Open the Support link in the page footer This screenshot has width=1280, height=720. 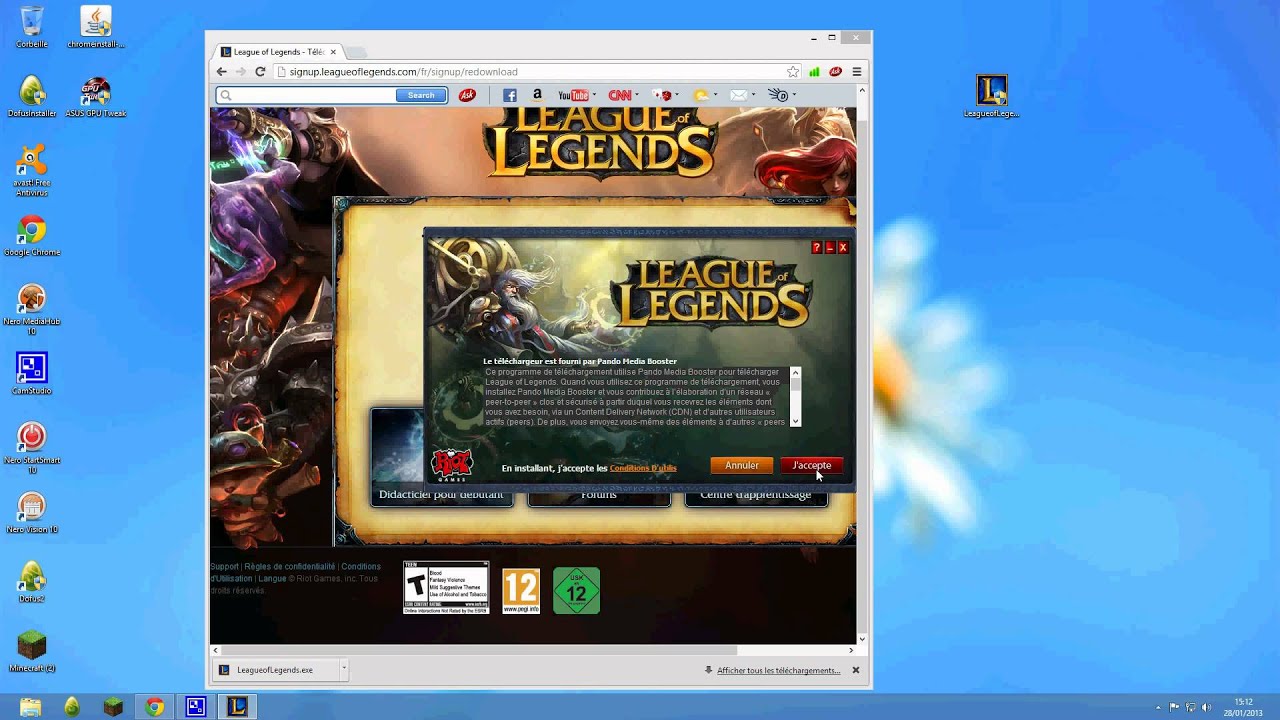224,567
